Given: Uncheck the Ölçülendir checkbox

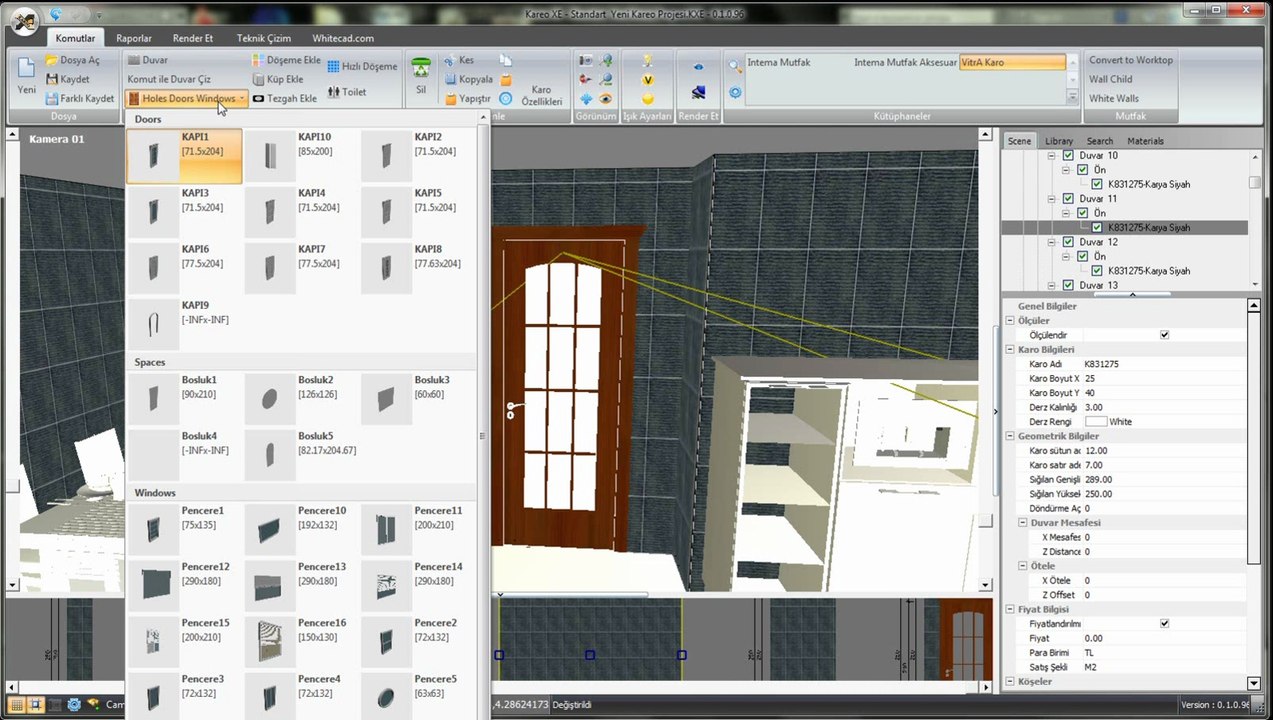Looking at the screenshot, I should 1164,335.
